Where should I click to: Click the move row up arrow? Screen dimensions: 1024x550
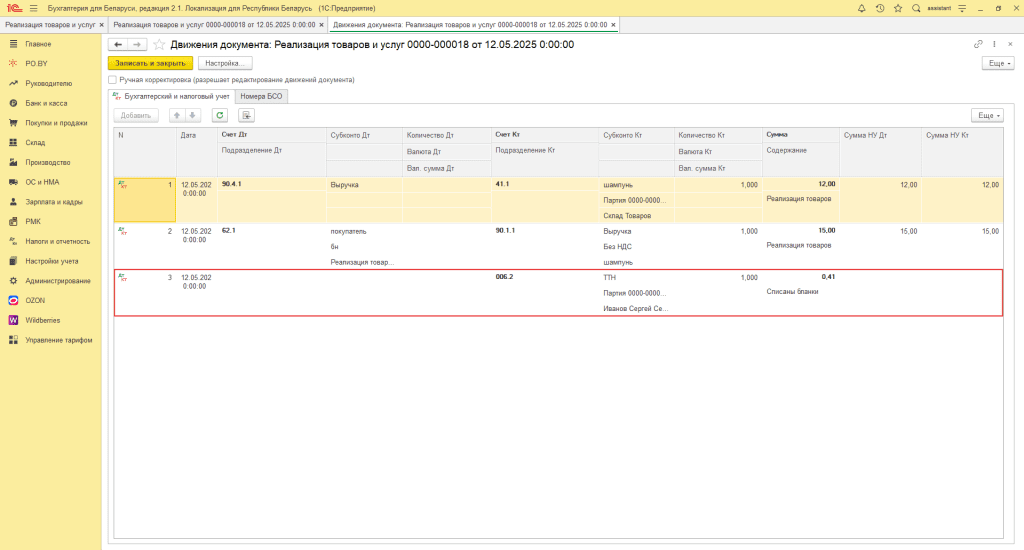point(176,115)
